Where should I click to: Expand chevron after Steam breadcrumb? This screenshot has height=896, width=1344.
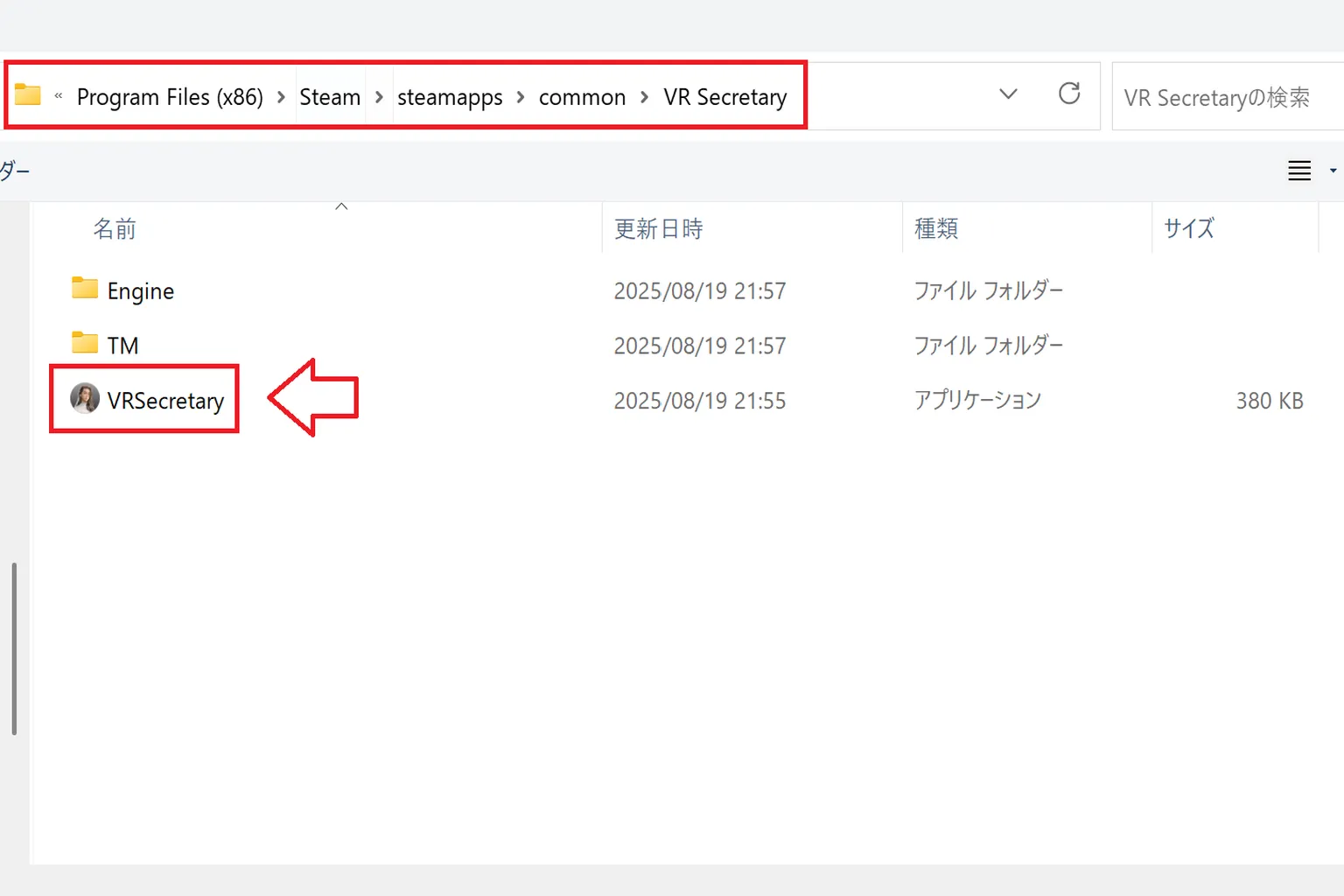pos(379,97)
